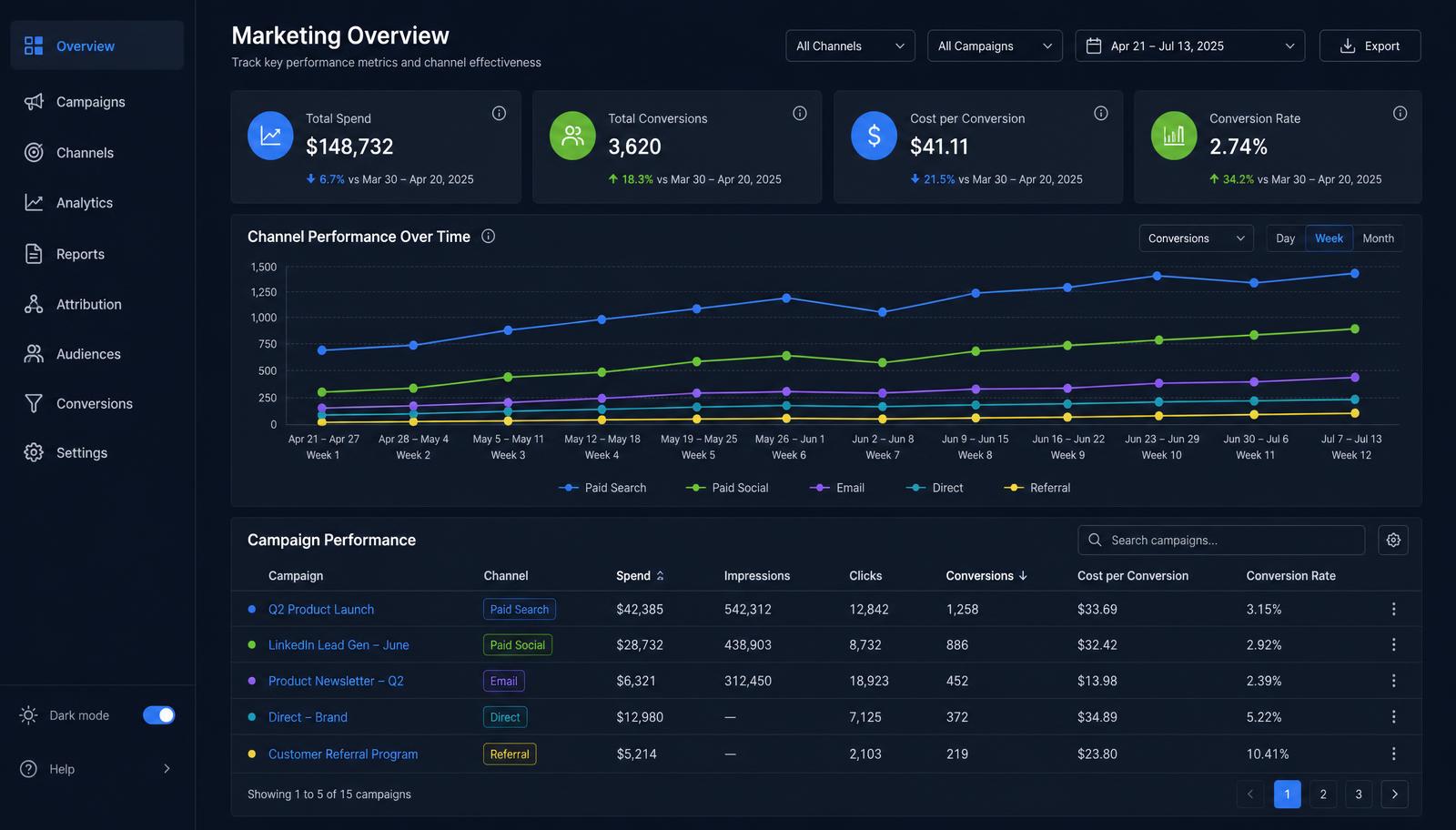Switch chart to Day view
This screenshot has width=1456, height=830.
coord(1285,238)
